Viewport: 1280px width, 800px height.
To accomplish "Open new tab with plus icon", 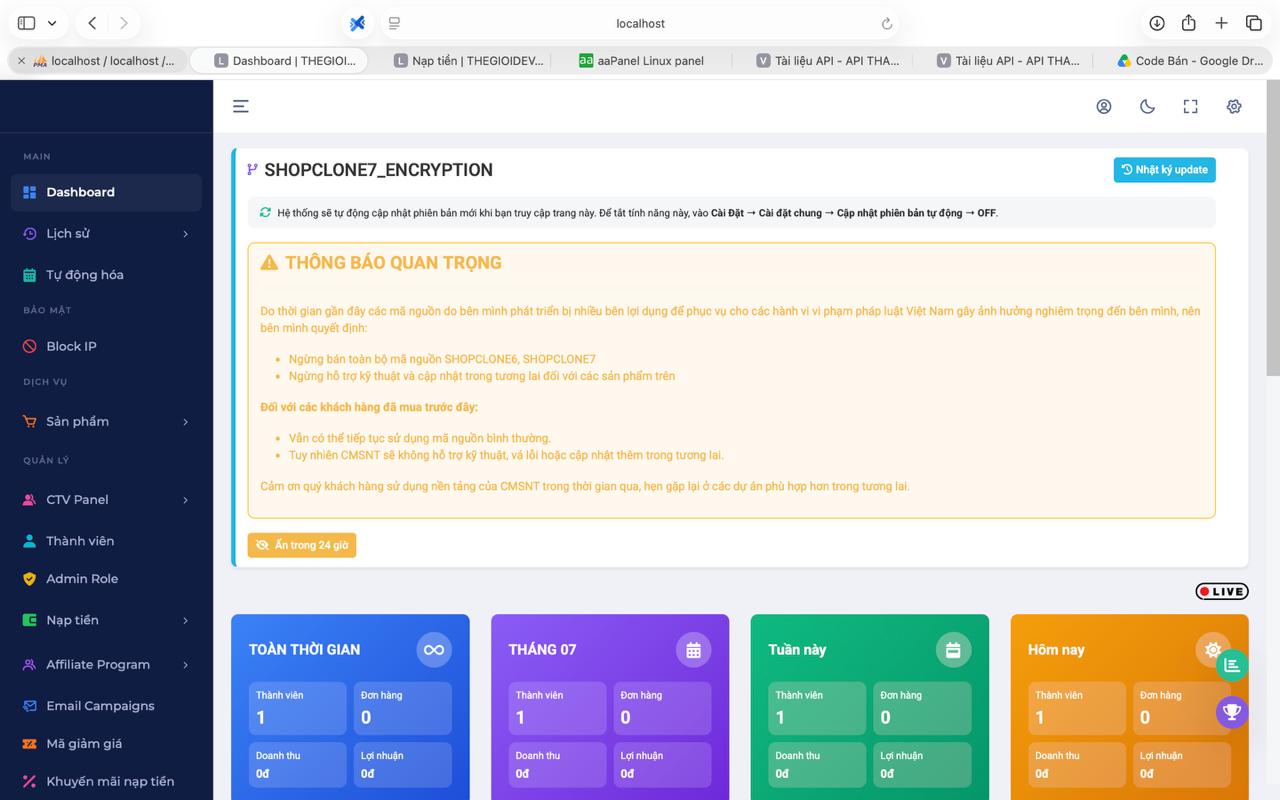I will (1221, 23).
